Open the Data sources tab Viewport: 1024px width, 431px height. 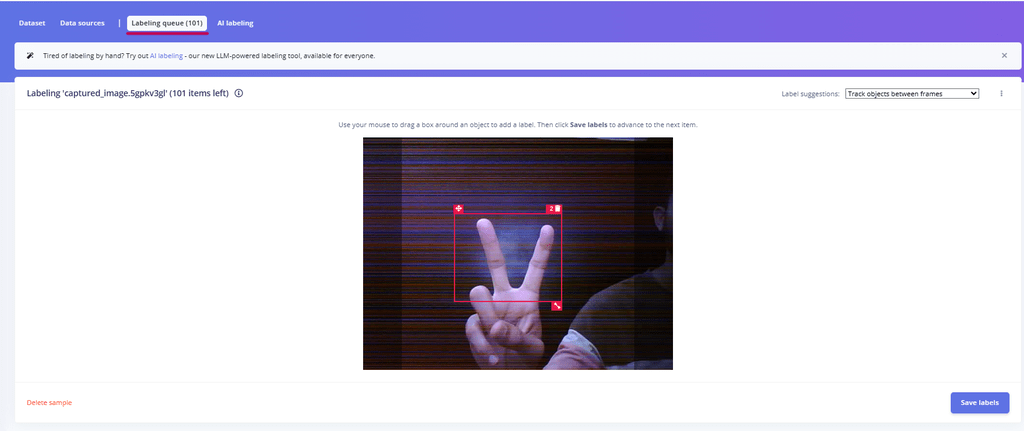point(82,23)
